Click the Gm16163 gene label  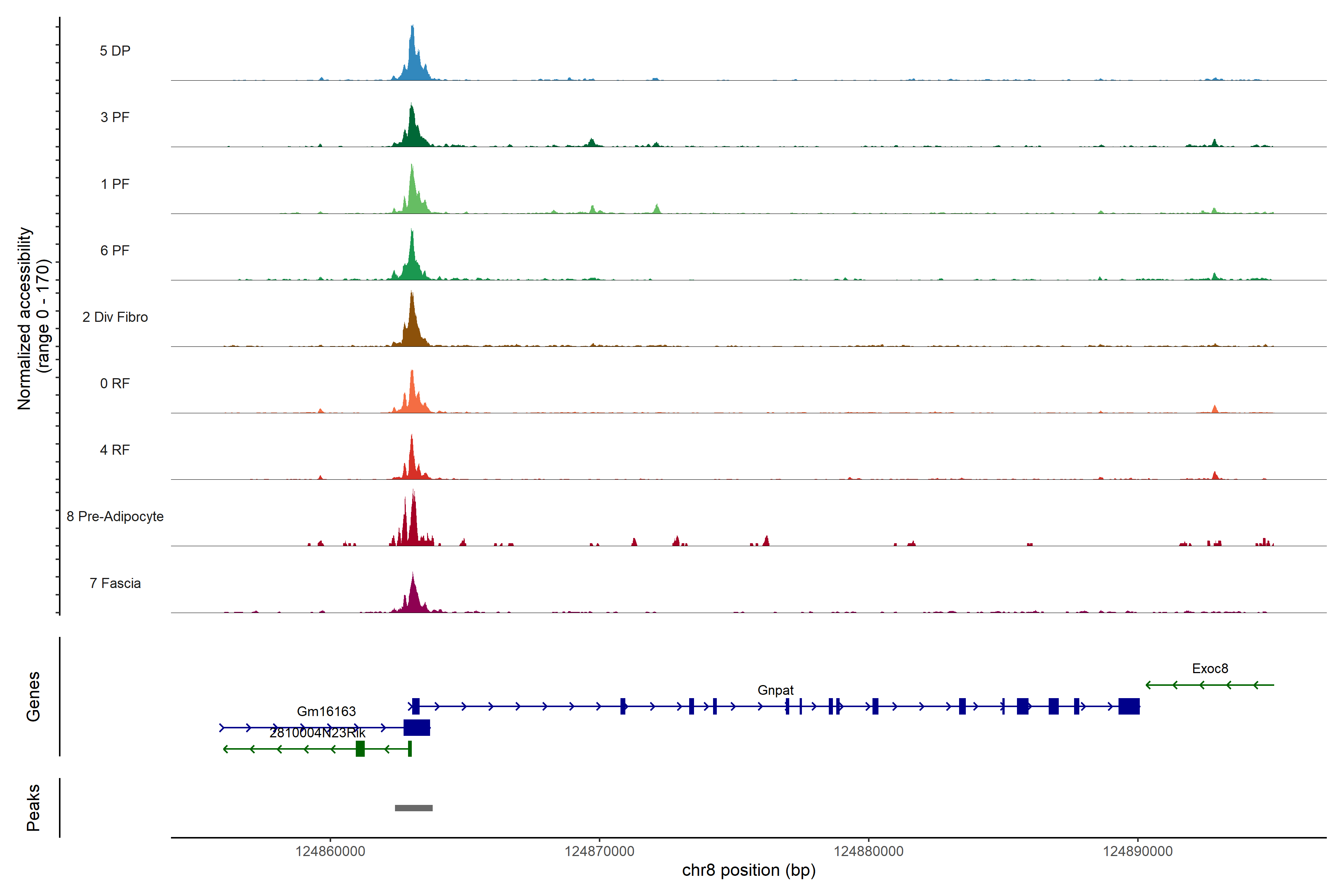point(326,712)
